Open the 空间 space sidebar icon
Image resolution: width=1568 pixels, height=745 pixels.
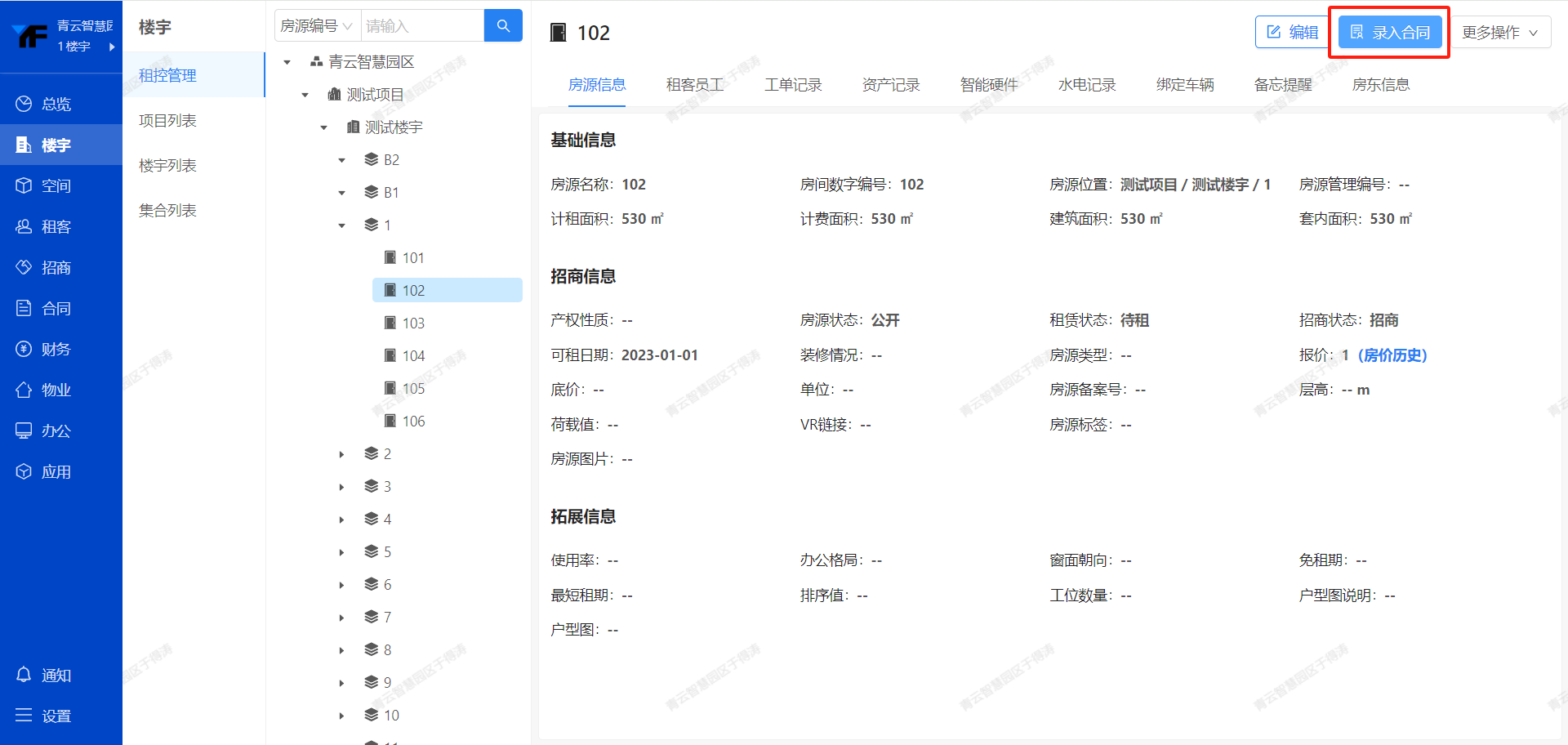coord(24,185)
